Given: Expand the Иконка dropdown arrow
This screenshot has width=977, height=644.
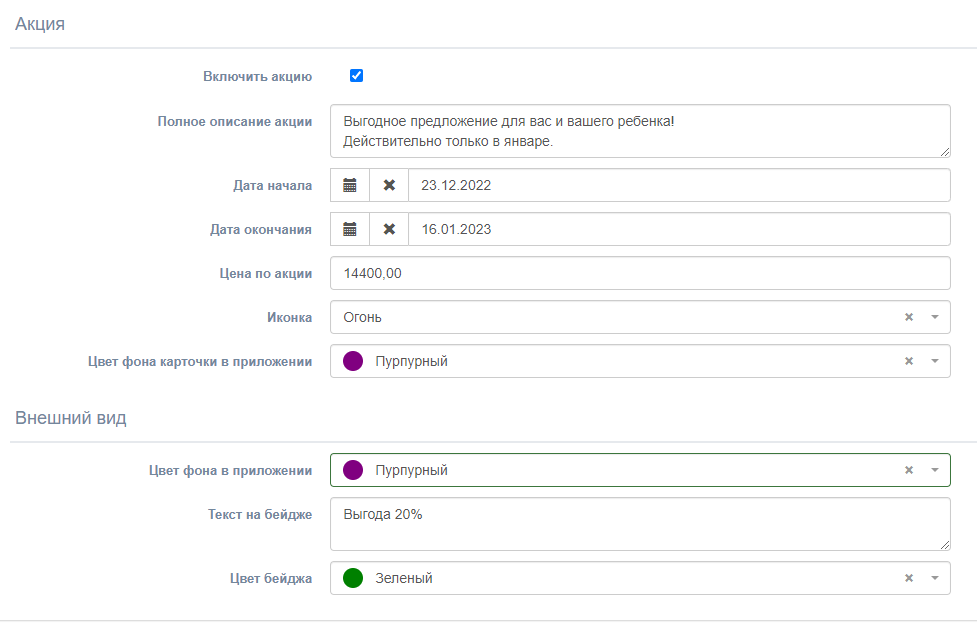Looking at the screenshot, I should coord(934,317).
